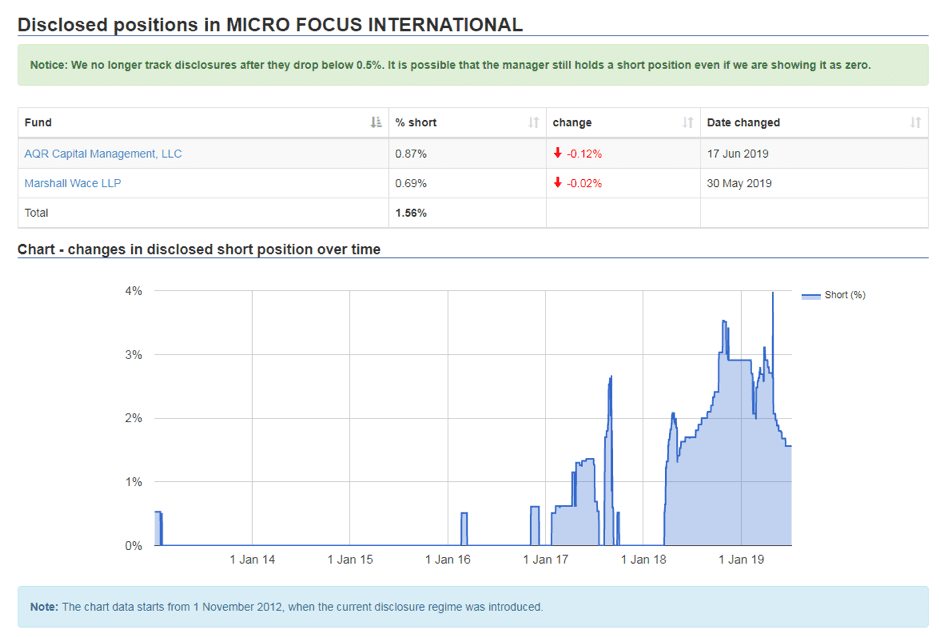The height and width of the screenshot is (637, 939).
Task: Click the 1 Jan 15 axis label
Action: tap(350, 560)
